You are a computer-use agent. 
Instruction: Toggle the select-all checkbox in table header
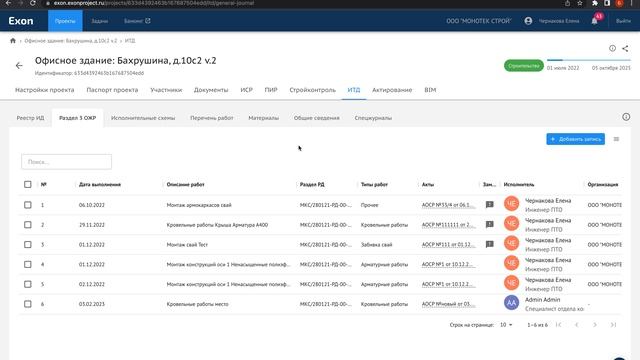click(x=27, y=184)
